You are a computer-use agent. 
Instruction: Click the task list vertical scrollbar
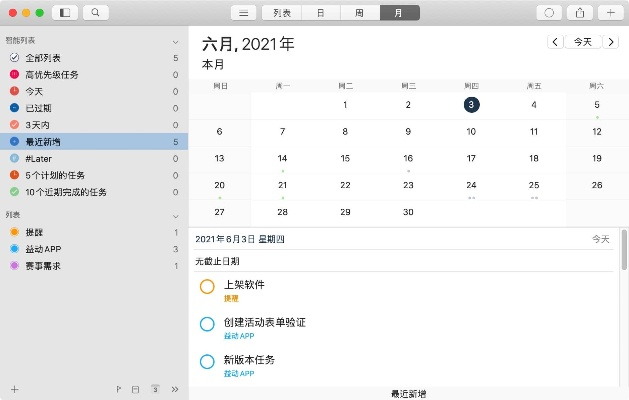(x=623, y=260)
